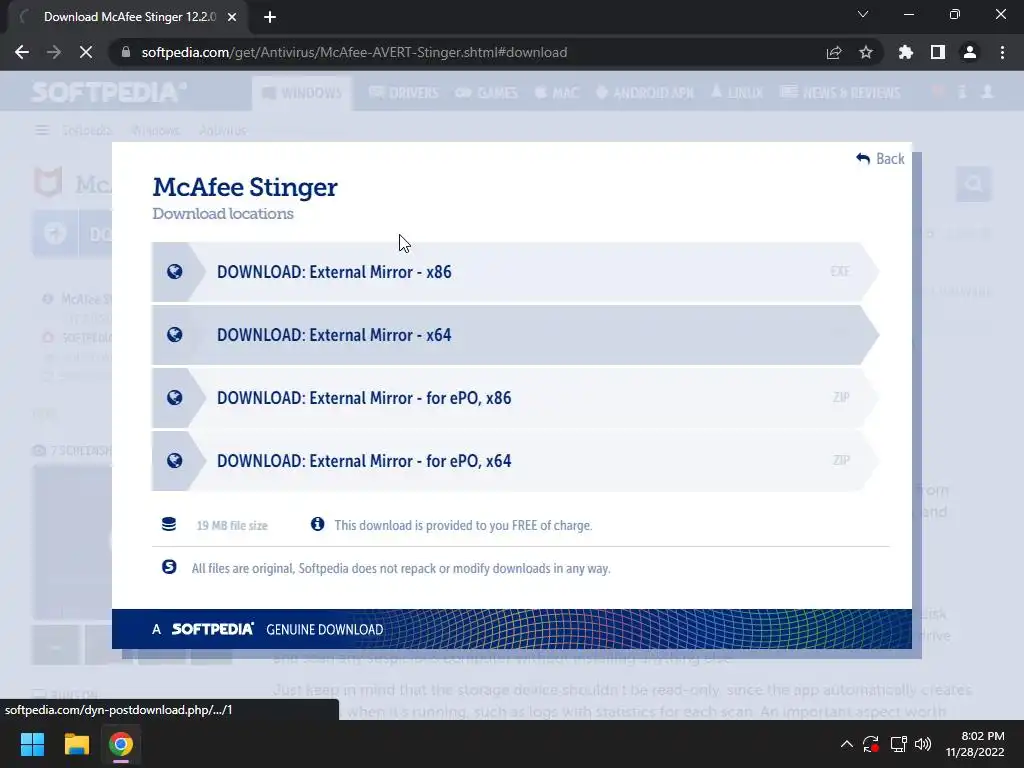The width and height of the screenshot is (1024, 768).
Task: Click the 19 MB file size text
Action: pos(232,526)
